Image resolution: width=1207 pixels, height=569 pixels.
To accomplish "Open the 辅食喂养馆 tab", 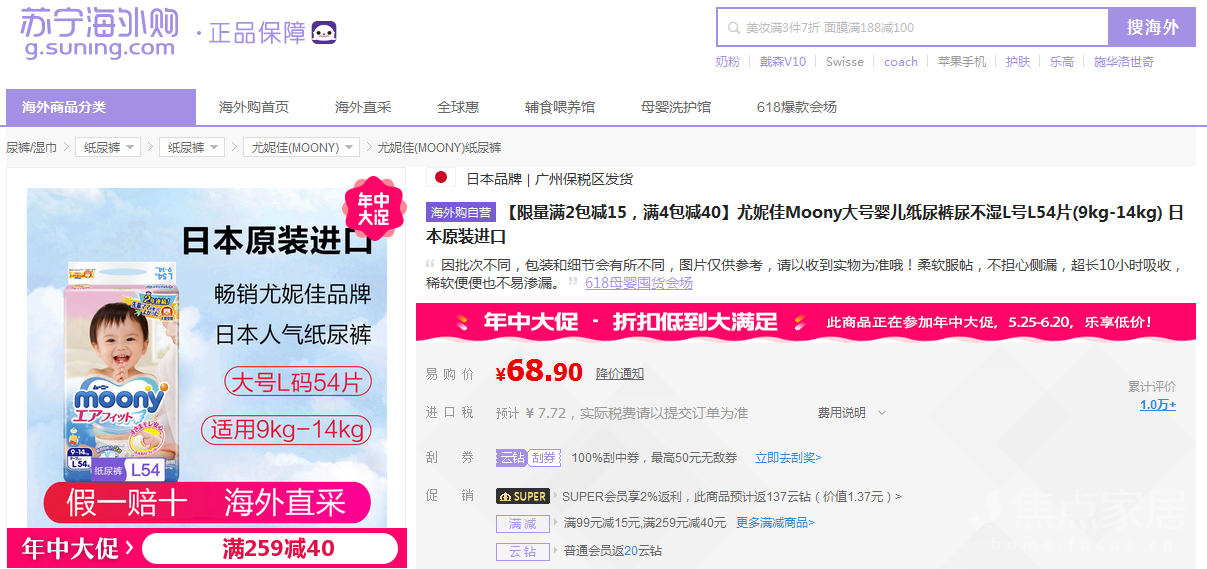I will point(560,107).
